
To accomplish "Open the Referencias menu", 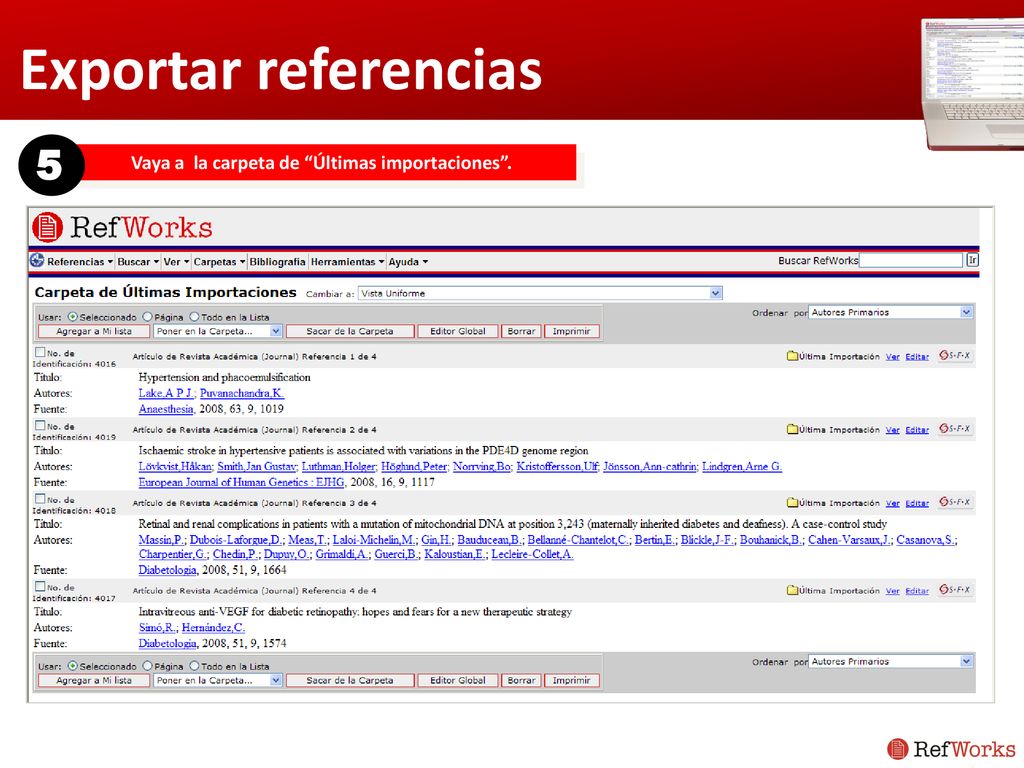I will coord(80,261).
